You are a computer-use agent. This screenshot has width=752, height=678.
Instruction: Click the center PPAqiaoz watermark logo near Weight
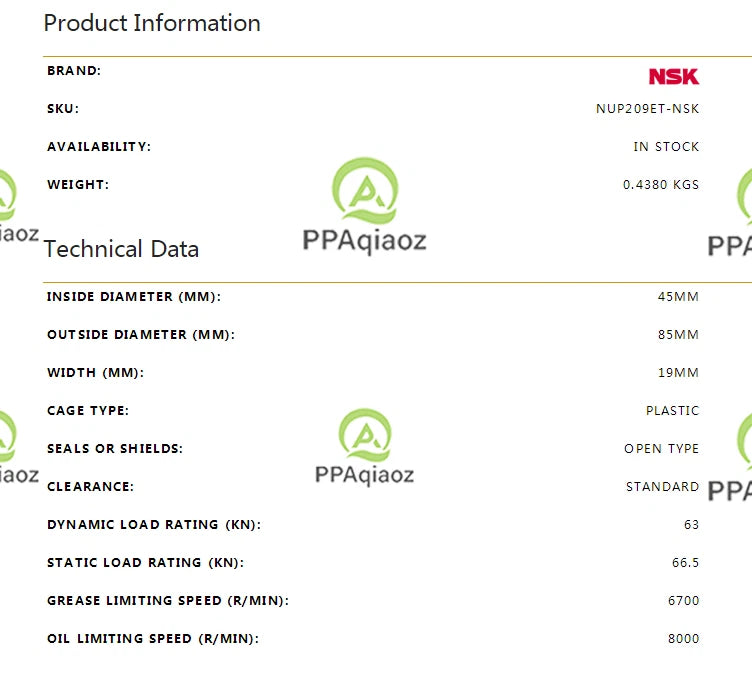(364, 205)
